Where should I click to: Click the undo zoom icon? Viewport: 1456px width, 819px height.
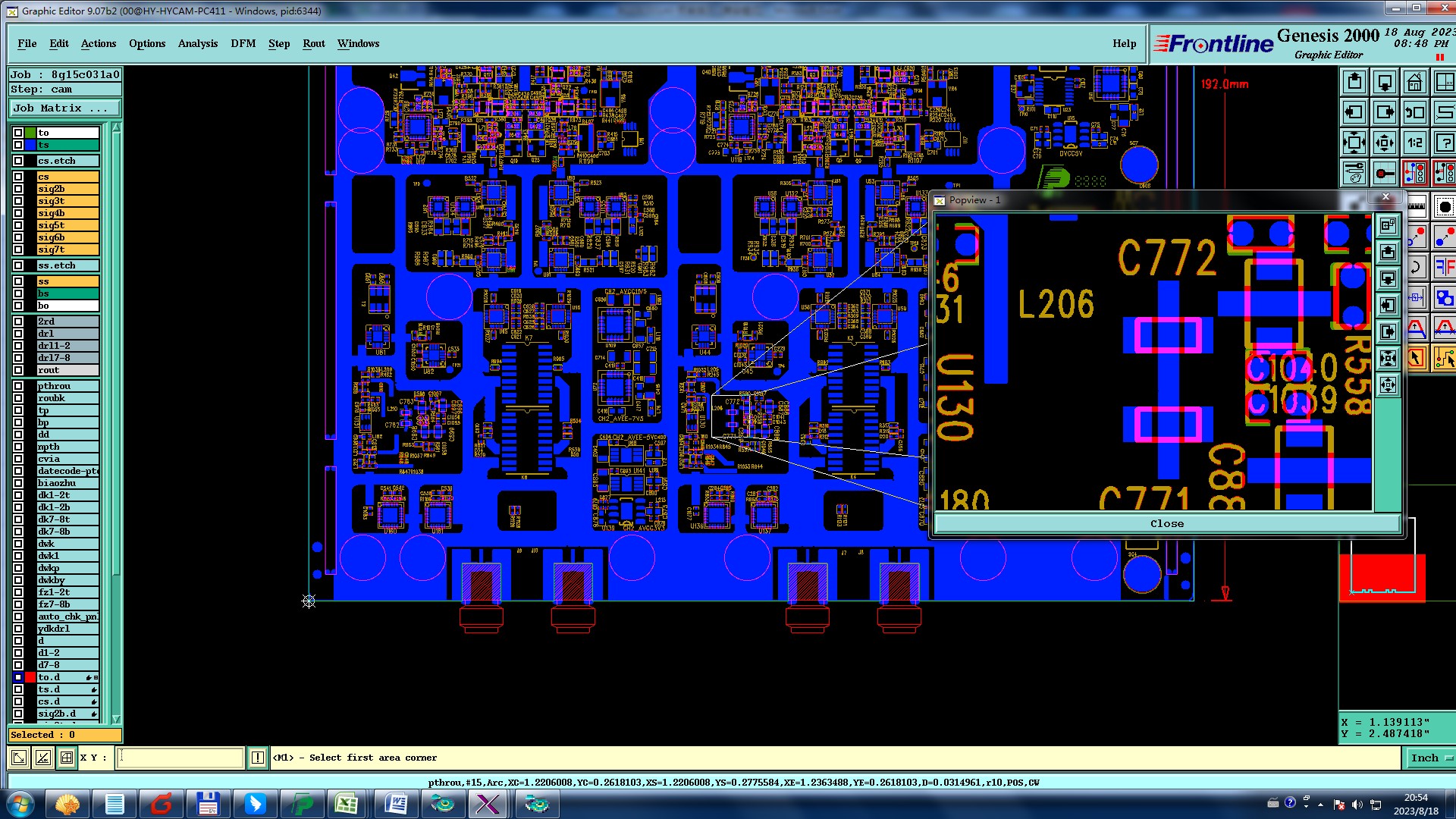[1414, 112]
